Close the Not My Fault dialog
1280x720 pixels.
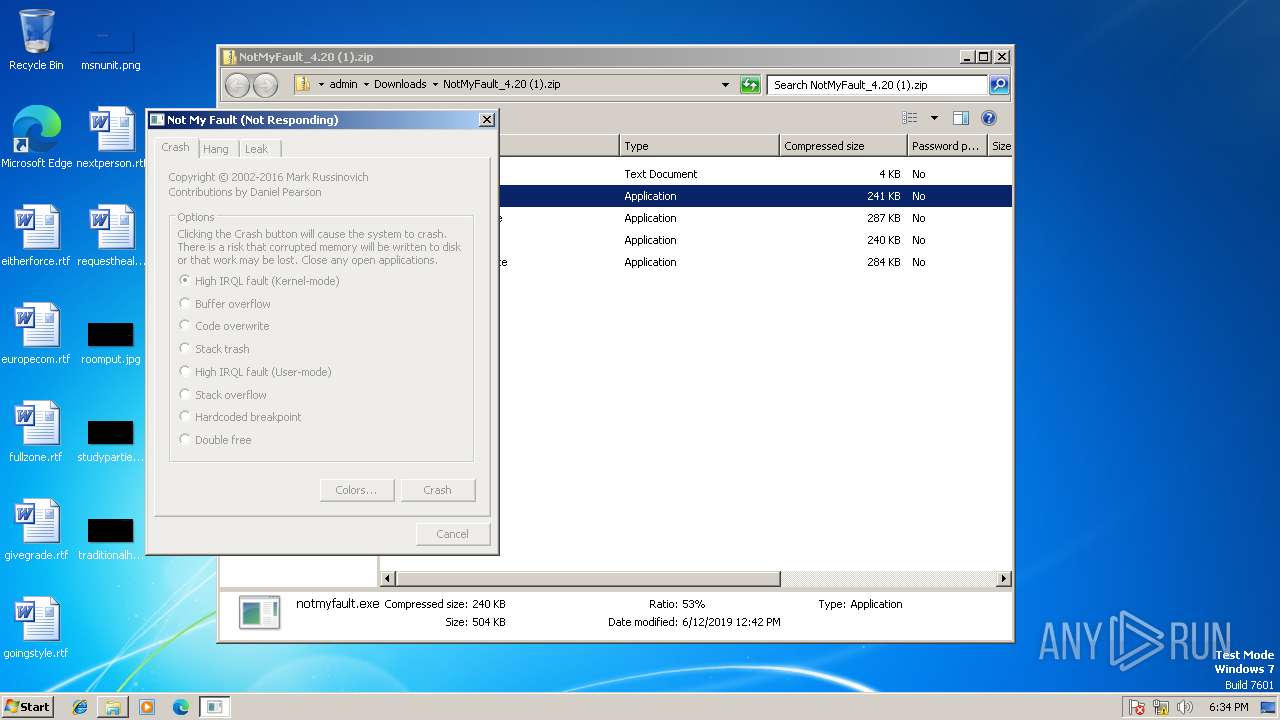487,120
